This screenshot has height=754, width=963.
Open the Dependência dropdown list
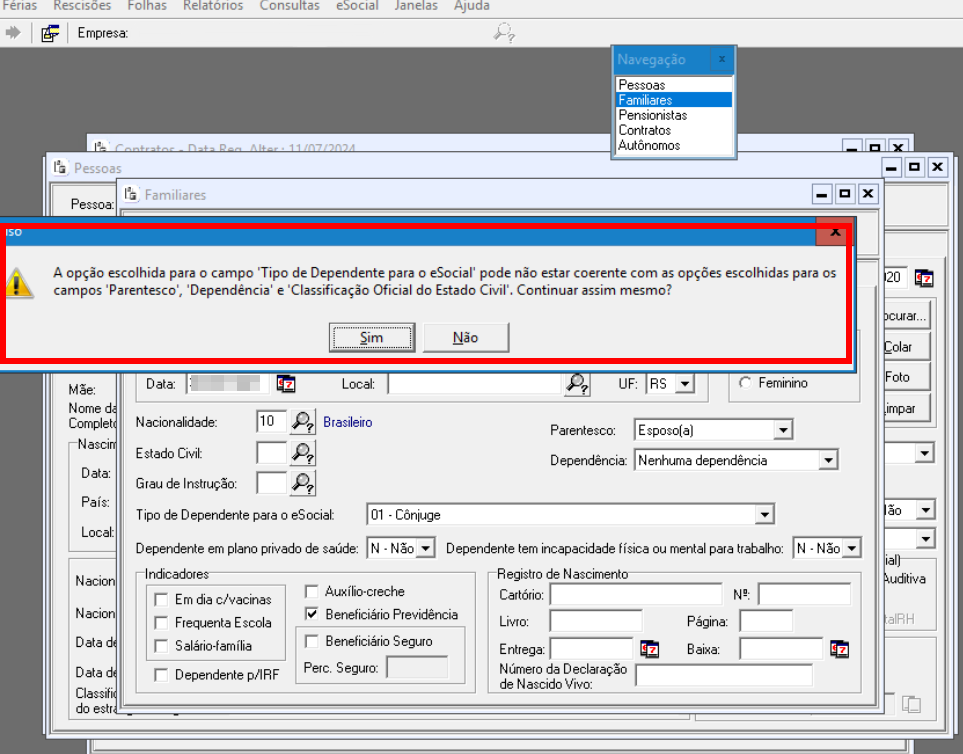coord(827,461)
